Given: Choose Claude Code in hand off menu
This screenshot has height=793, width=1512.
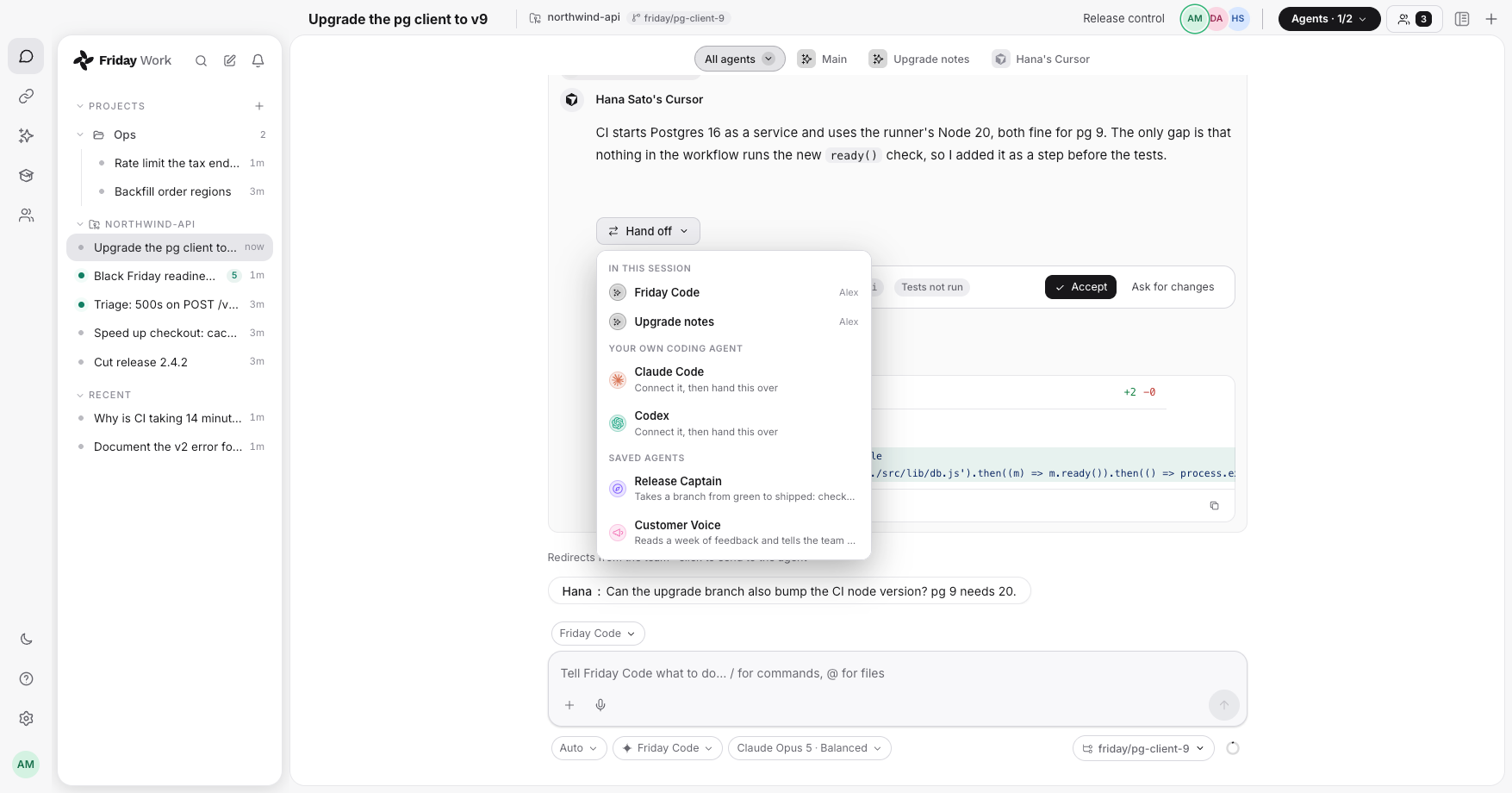Looking at the screenshot, I should [733, 379].
